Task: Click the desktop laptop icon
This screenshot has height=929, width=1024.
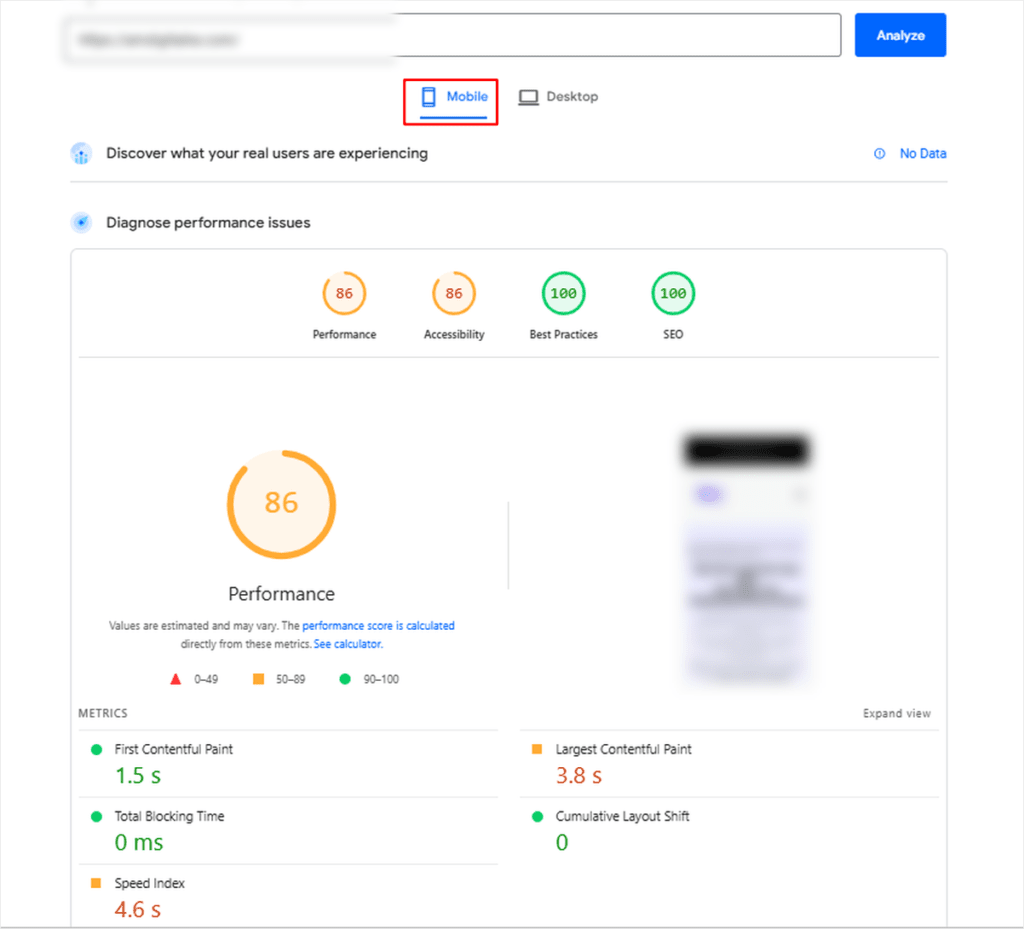Action: click(528, 97)
